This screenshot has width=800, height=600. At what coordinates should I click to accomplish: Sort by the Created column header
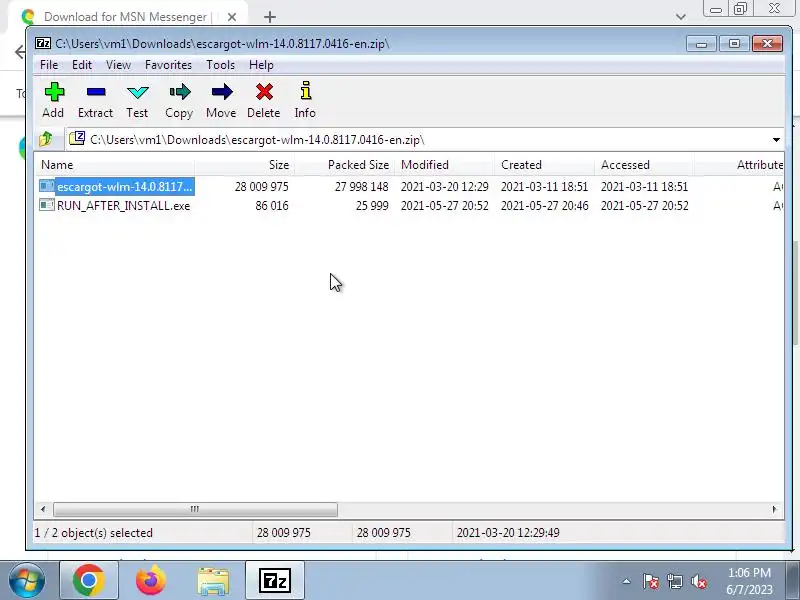544,165
